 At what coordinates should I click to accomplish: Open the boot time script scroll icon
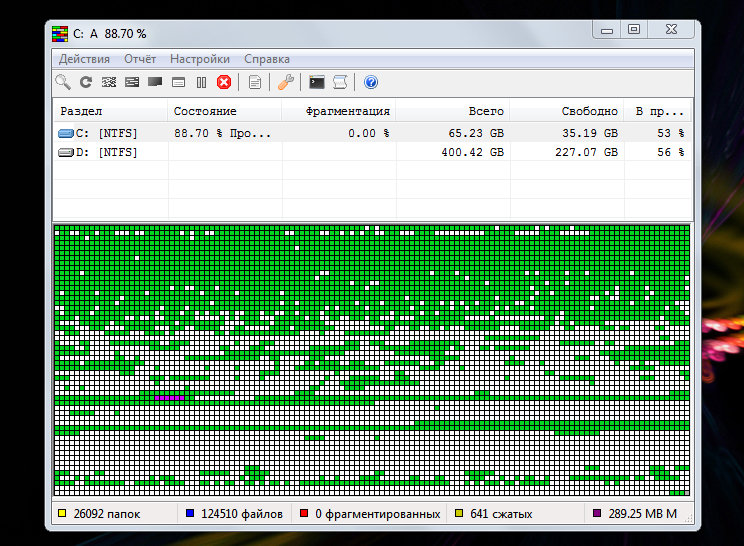tap(340, 82)
